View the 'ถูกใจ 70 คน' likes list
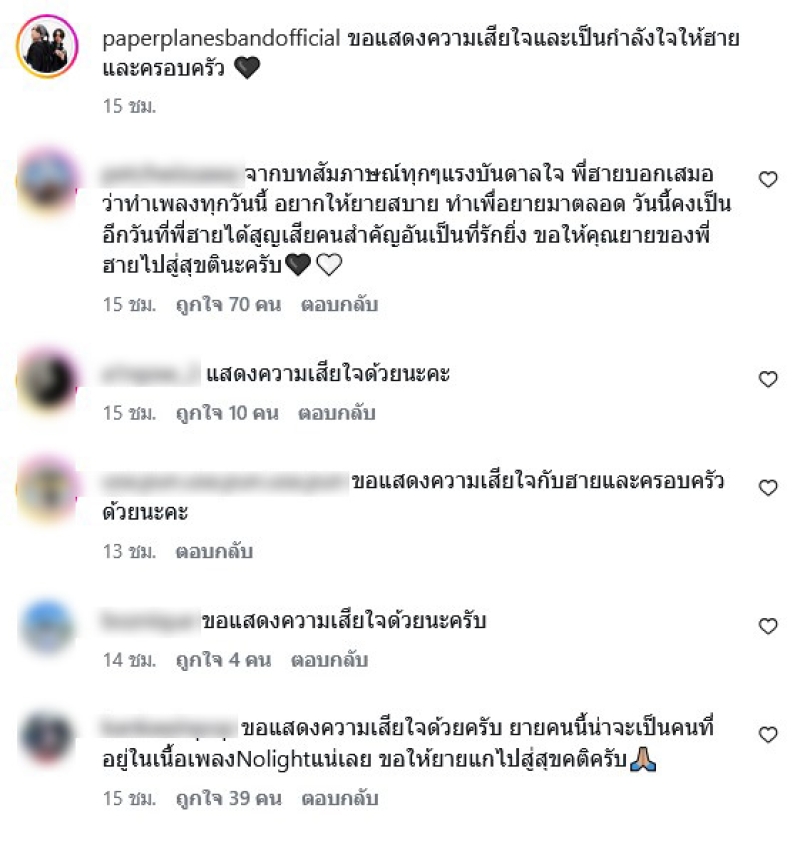Image resolution: width=800 pixels, height=848 pixels. [x=229, y=305]
